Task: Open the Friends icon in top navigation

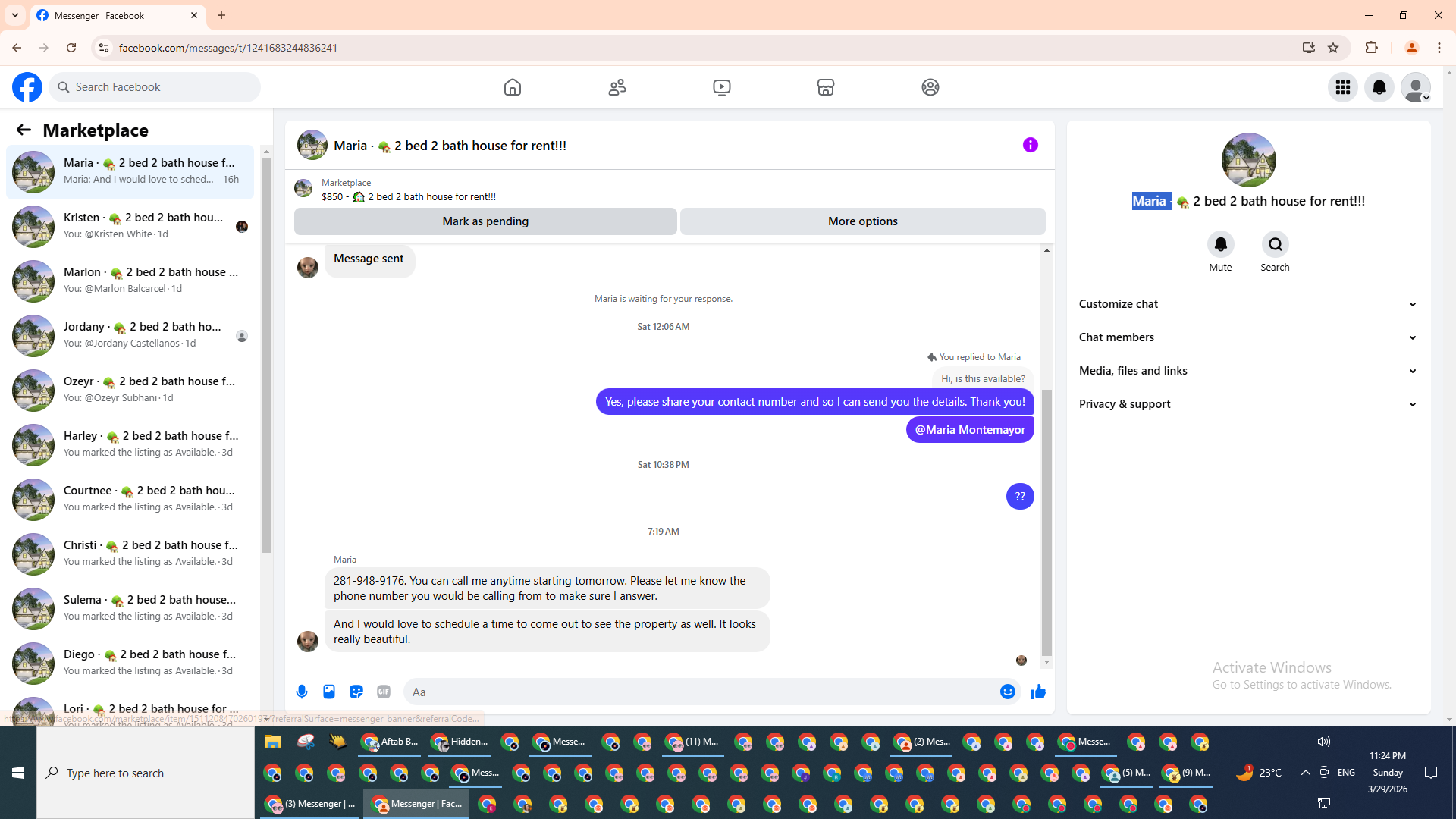Action: coord(617,87)
